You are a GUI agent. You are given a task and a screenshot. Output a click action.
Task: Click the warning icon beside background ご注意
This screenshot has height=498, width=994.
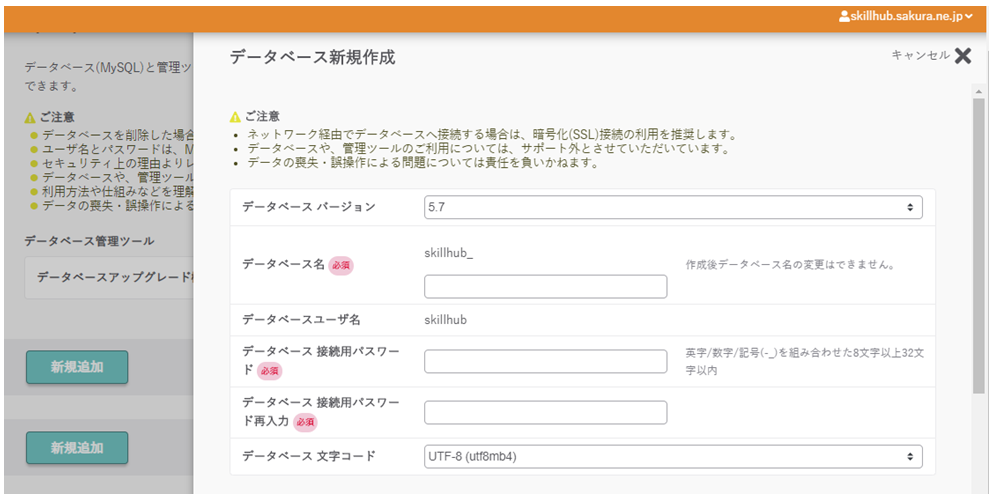coord(30,118)
